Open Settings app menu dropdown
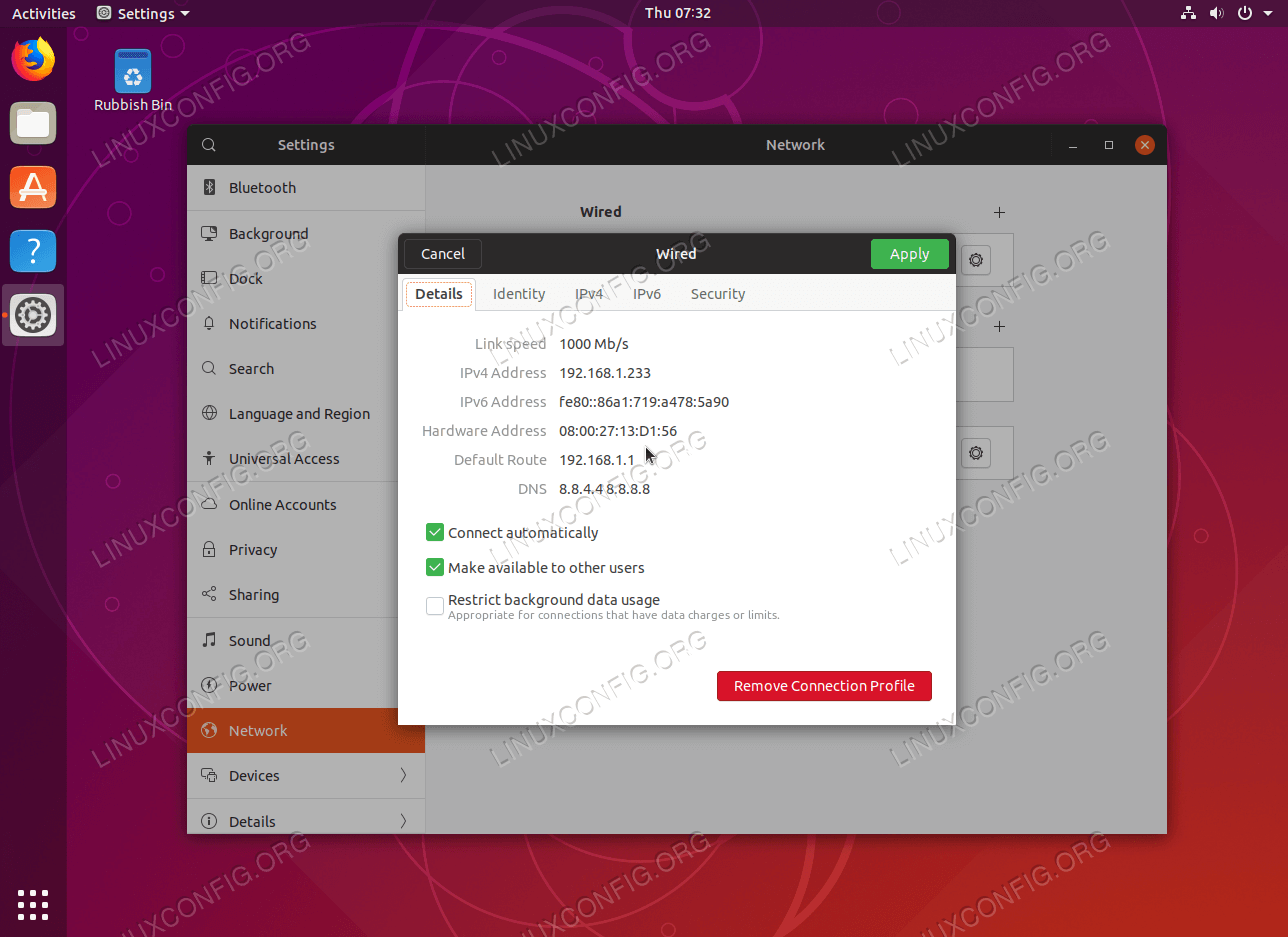 click(x=143, y=13)
